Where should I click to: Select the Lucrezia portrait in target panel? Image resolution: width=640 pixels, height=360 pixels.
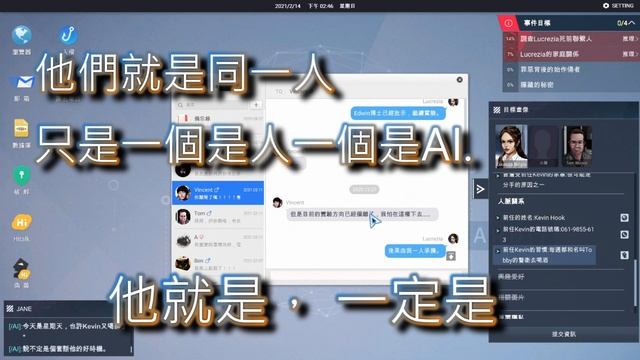click(511, 147)
